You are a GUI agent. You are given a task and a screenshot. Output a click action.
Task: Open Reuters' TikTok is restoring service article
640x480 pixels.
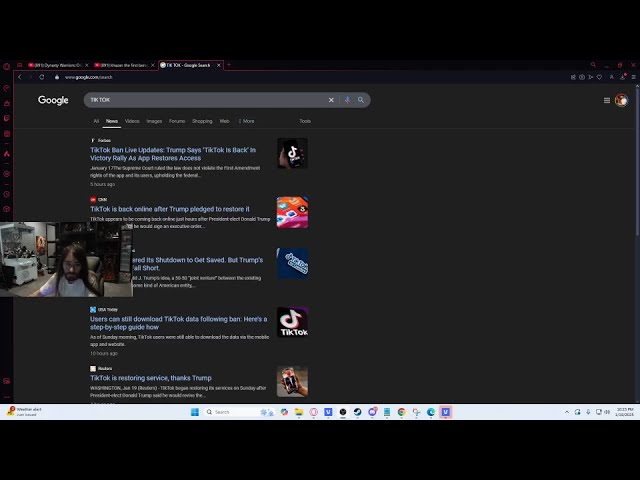[151, 378]
